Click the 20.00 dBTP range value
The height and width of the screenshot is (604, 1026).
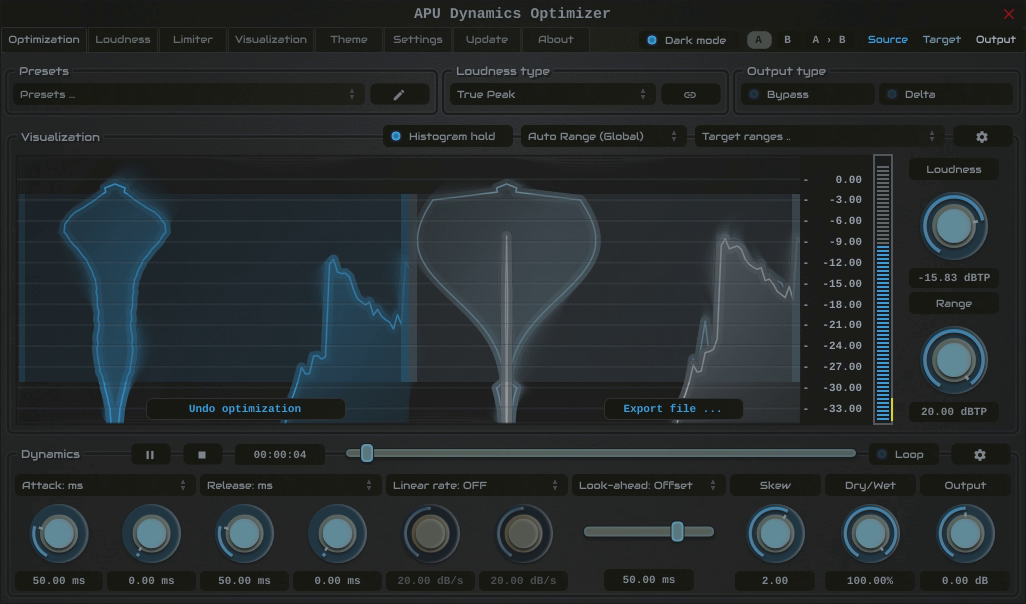pos(953,412)
